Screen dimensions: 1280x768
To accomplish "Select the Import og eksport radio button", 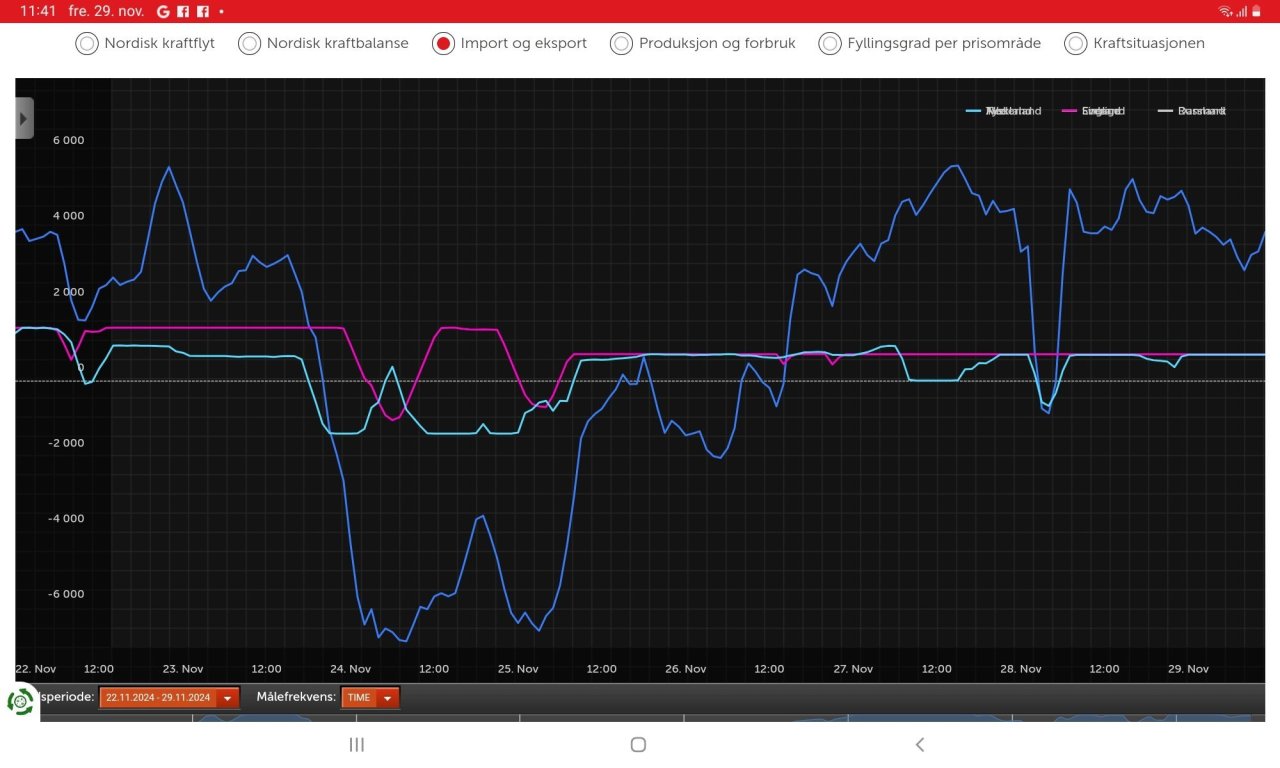I will [x=443, y=43].
